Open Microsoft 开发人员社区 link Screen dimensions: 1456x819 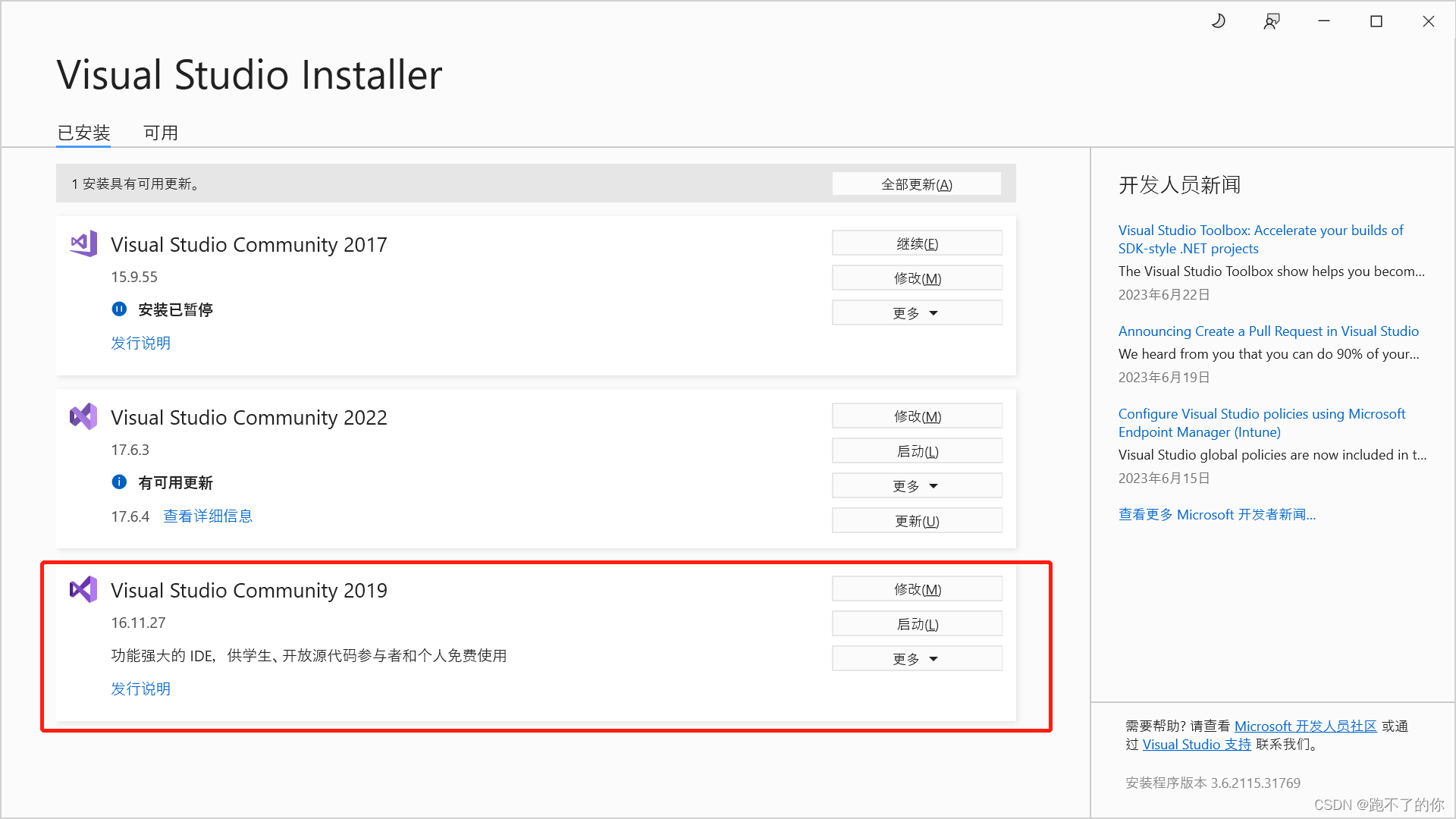[1305, 726]
